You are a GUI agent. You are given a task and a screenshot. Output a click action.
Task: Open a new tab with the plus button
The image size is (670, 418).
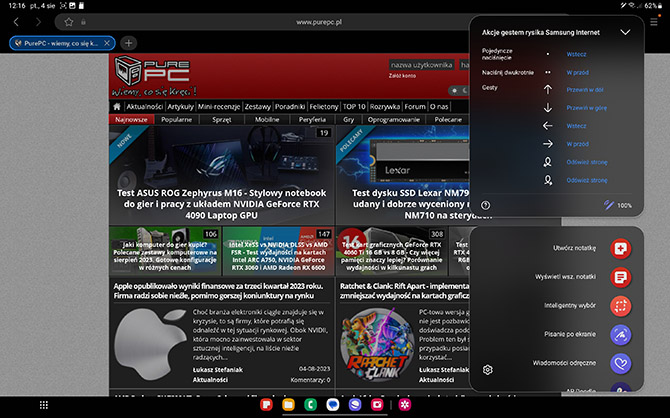click(x=129, y=43)
